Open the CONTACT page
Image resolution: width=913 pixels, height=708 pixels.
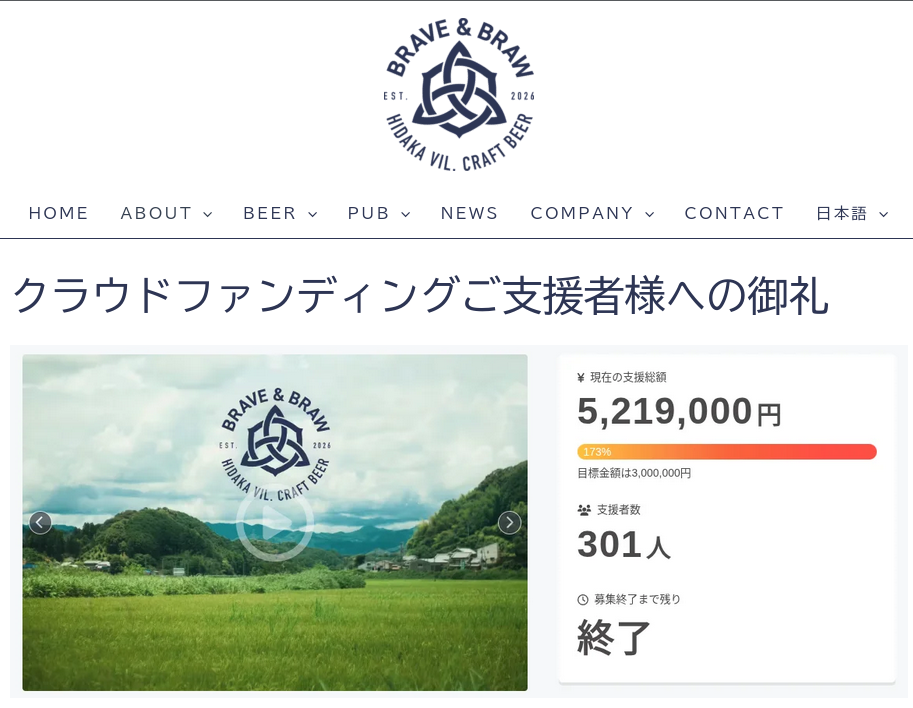[734, 213]
